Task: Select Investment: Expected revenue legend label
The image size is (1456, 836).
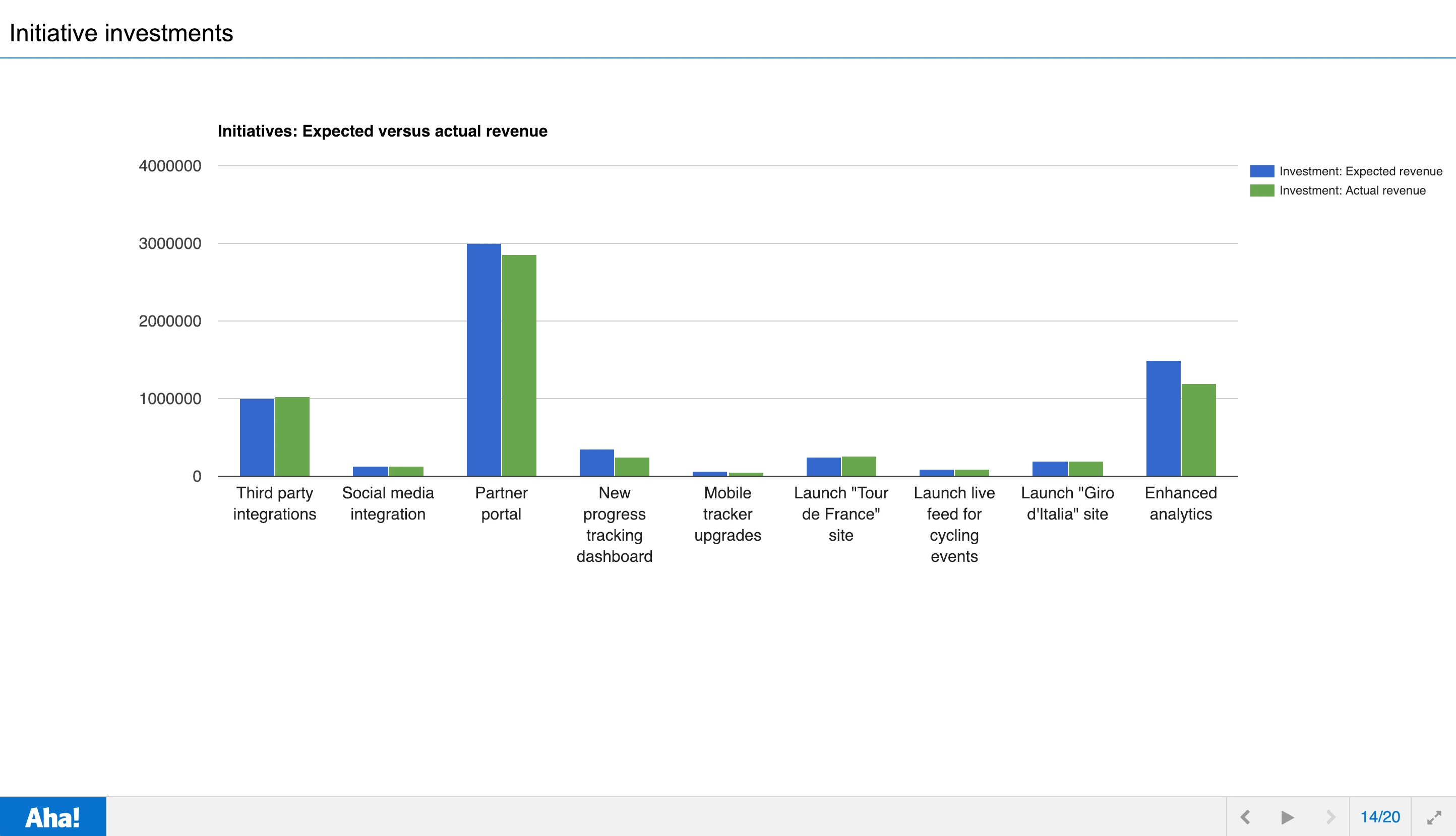Action: [x=1360, y=171]
